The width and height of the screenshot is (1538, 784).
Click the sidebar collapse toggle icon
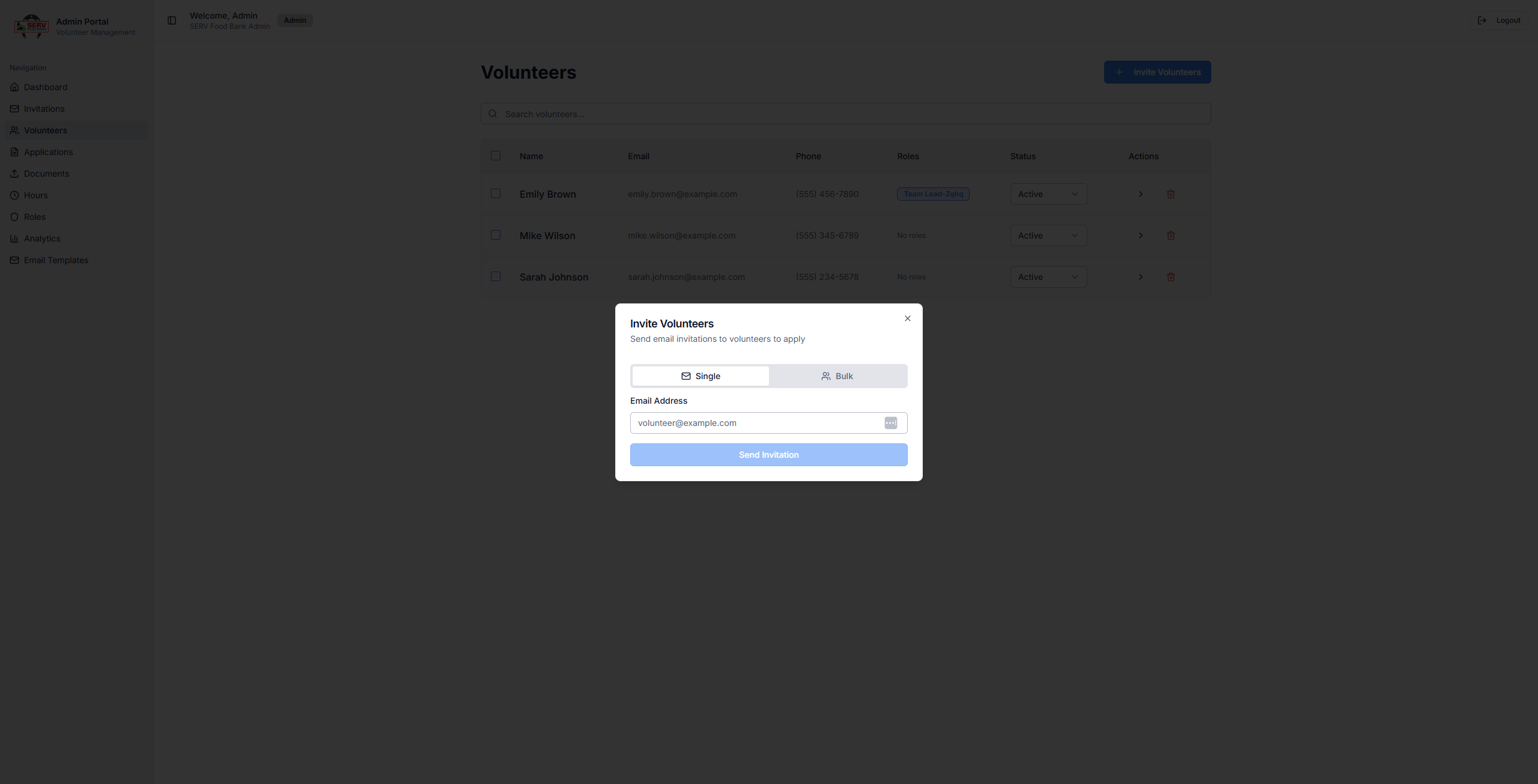coord(172,20)
